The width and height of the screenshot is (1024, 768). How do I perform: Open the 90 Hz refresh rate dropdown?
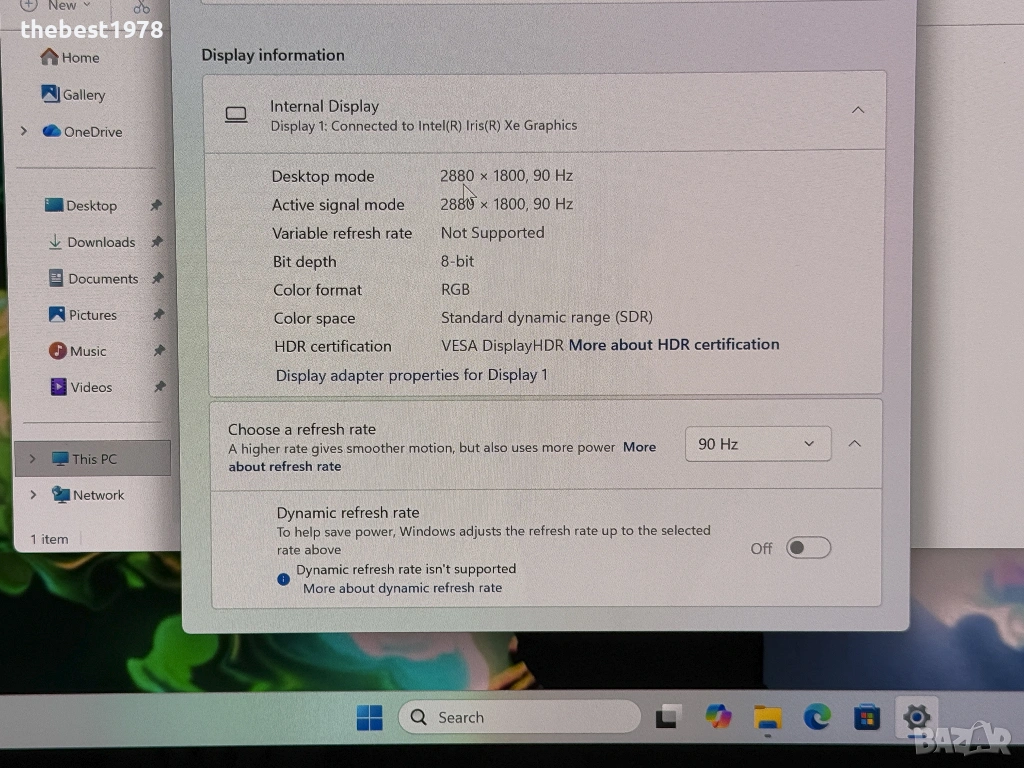pos(757,443)
